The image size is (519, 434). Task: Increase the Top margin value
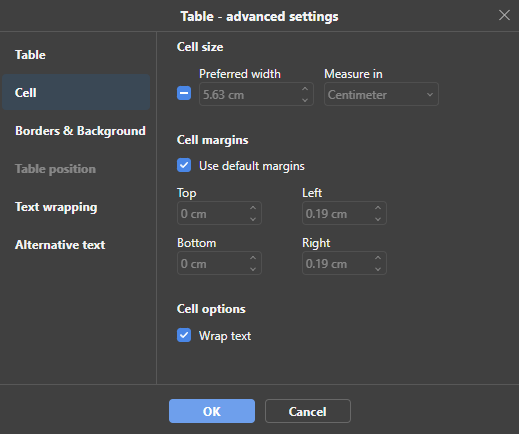[x=253, y=208]
